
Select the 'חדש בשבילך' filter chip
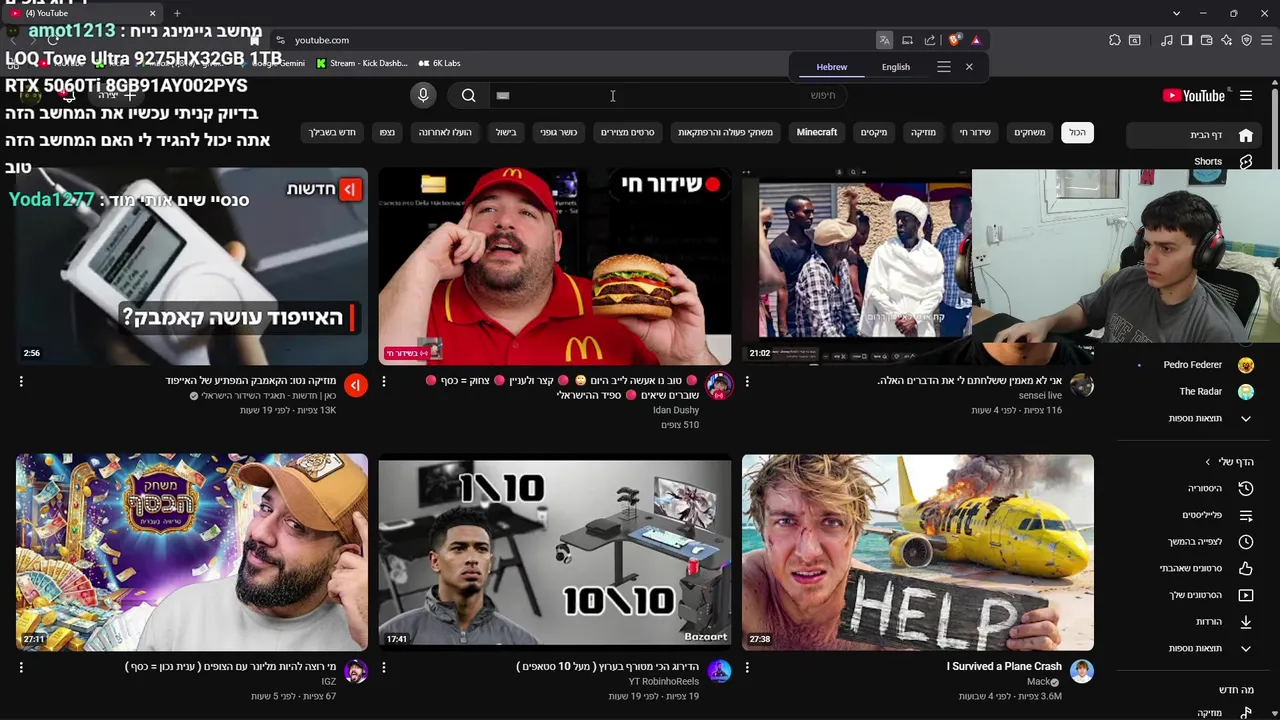coord(332,132)
